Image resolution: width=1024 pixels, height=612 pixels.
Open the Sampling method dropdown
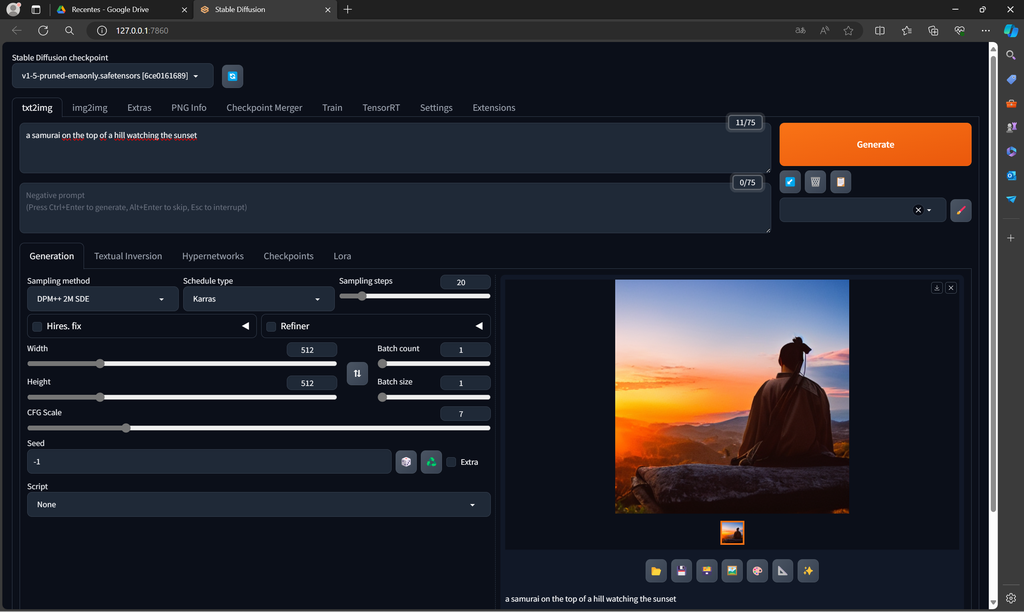click(103, 299)
